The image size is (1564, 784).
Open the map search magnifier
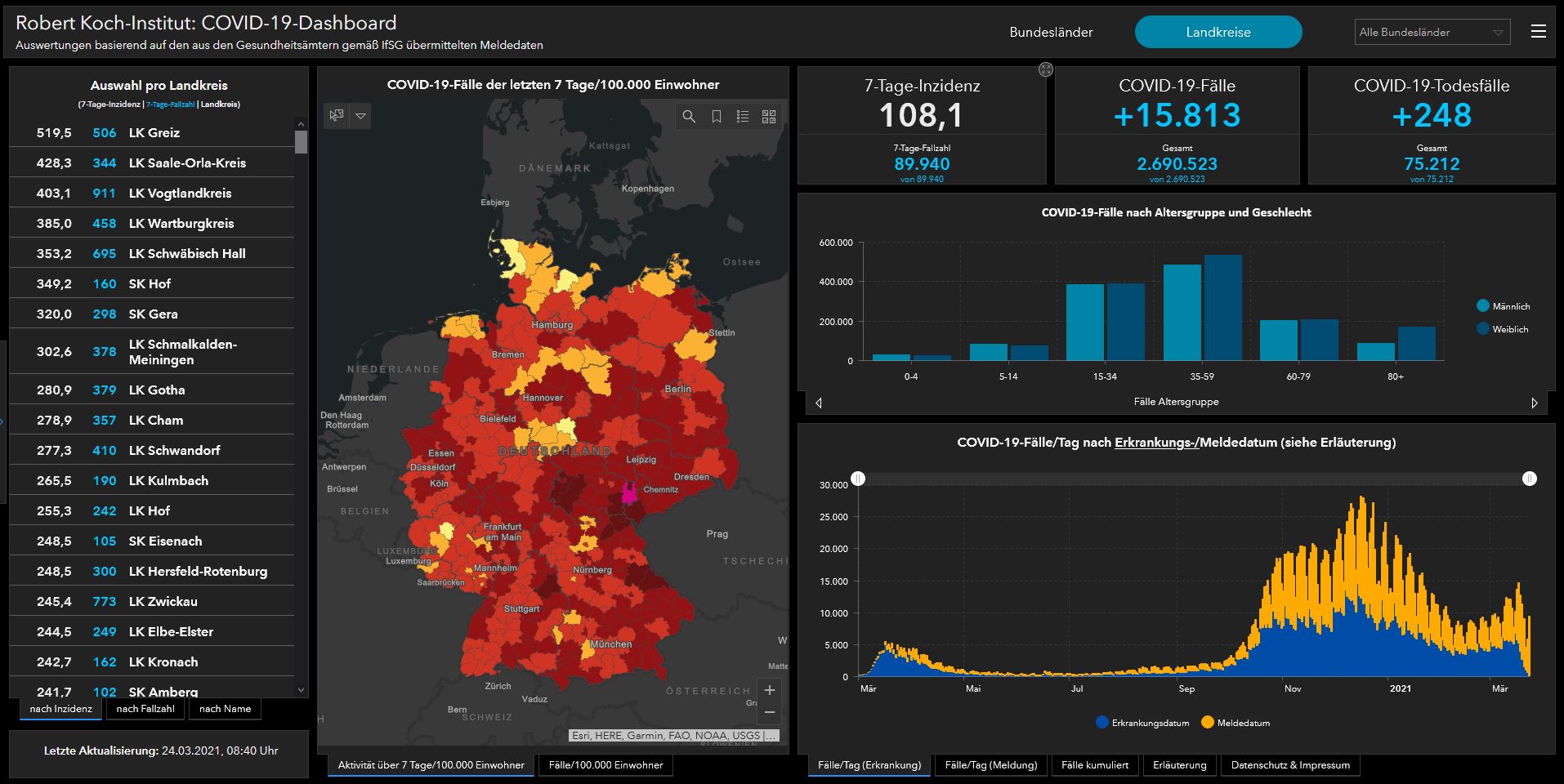(x=689, y=117)
